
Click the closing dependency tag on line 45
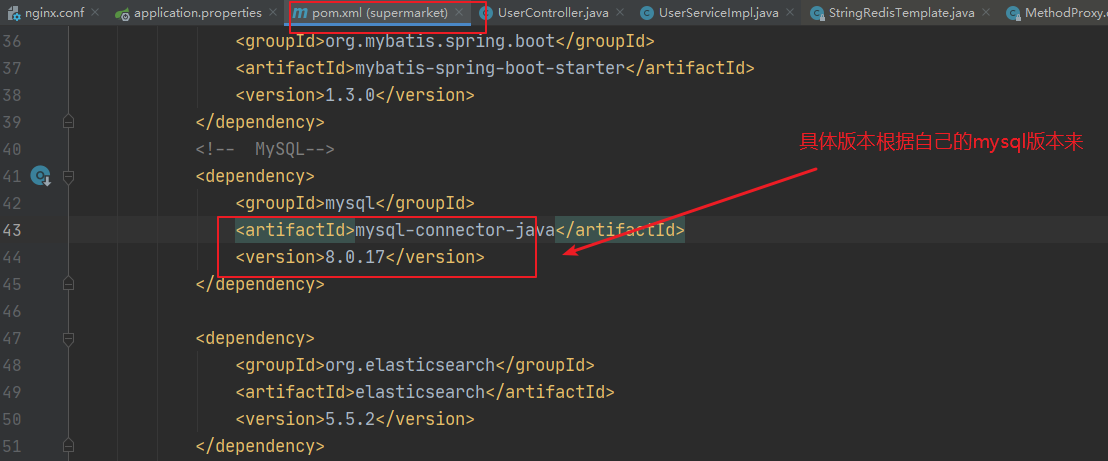coord(260,284)
